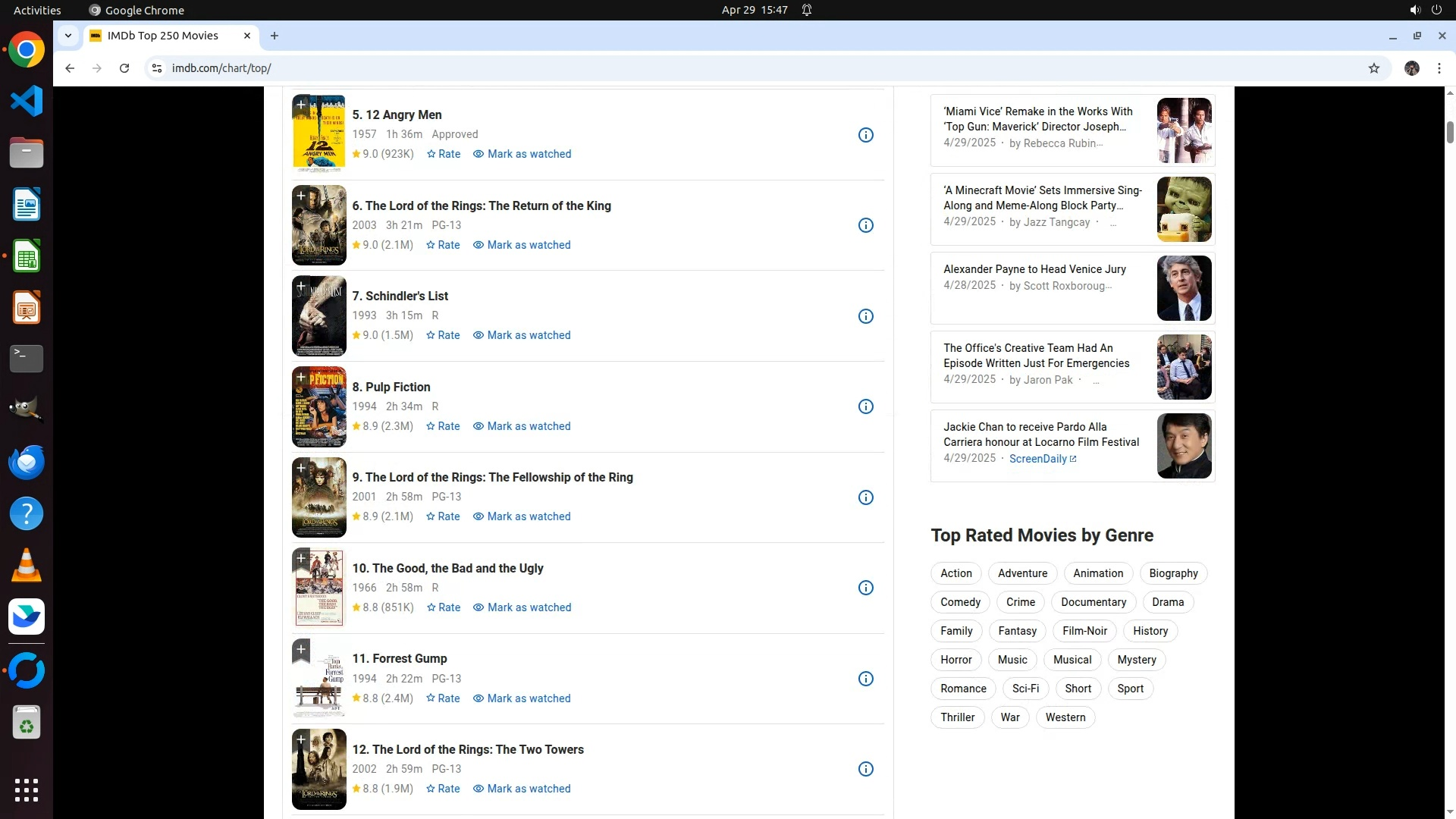Rate The Lord of the Rings: The Two Towers
1456x819 pixels.
tap(443, 789)
